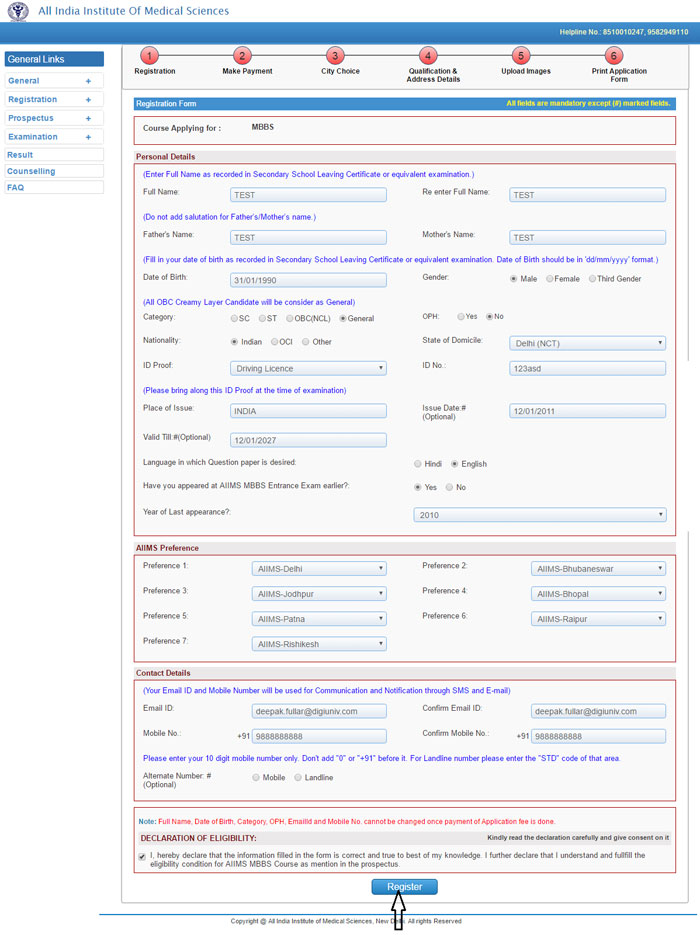The height and width of the screenshot is (935, 700).
Task: Expand the Registration sidebar plus icon
Action: click(88, 100)
